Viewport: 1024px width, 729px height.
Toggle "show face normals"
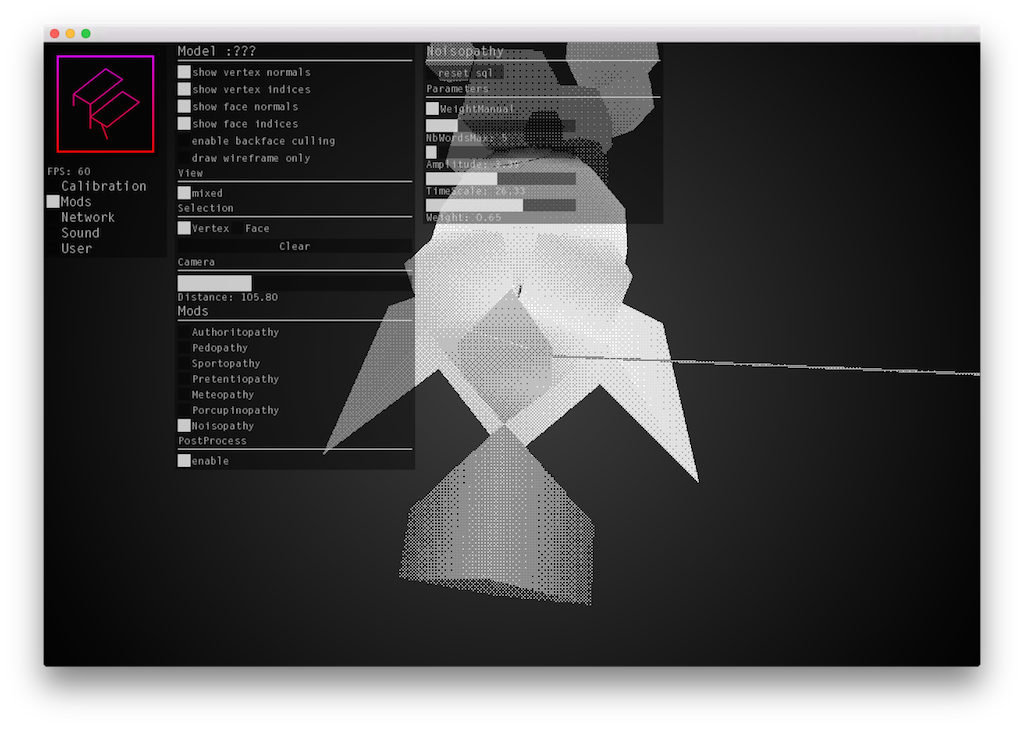tap(184, 106)
